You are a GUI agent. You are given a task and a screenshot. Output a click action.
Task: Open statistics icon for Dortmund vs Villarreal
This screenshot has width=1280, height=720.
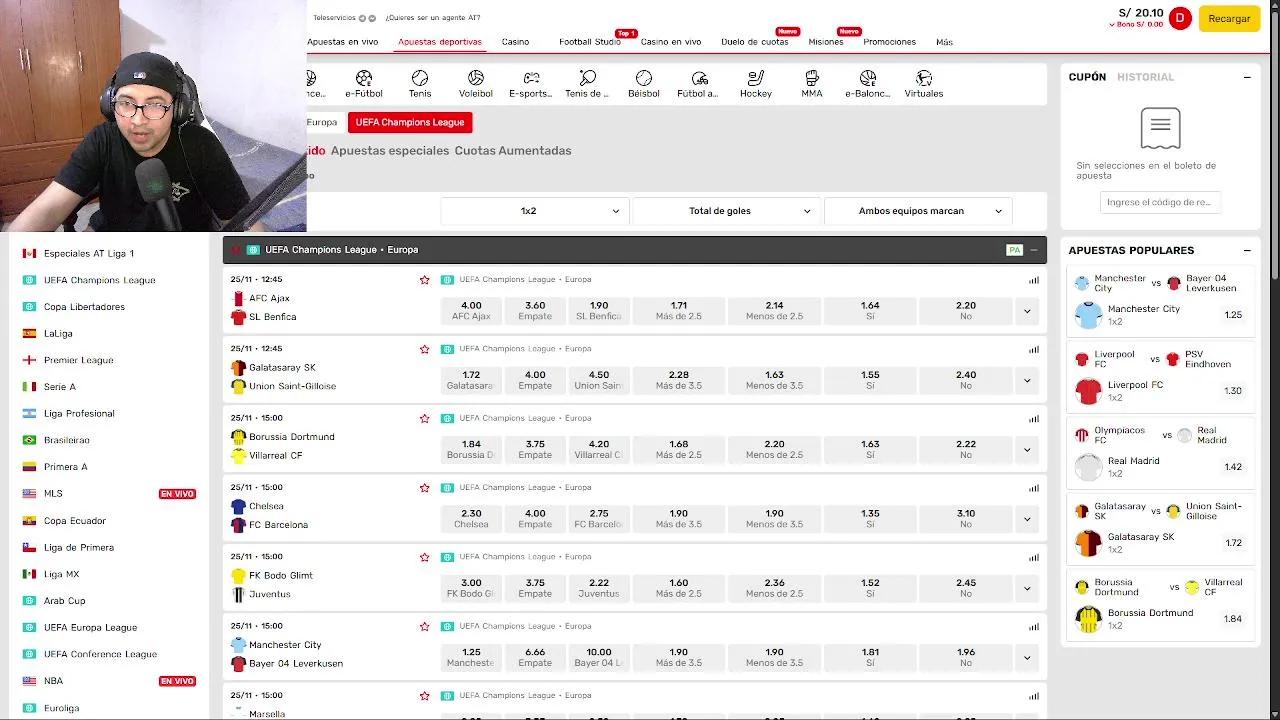tap(1034, 418)
